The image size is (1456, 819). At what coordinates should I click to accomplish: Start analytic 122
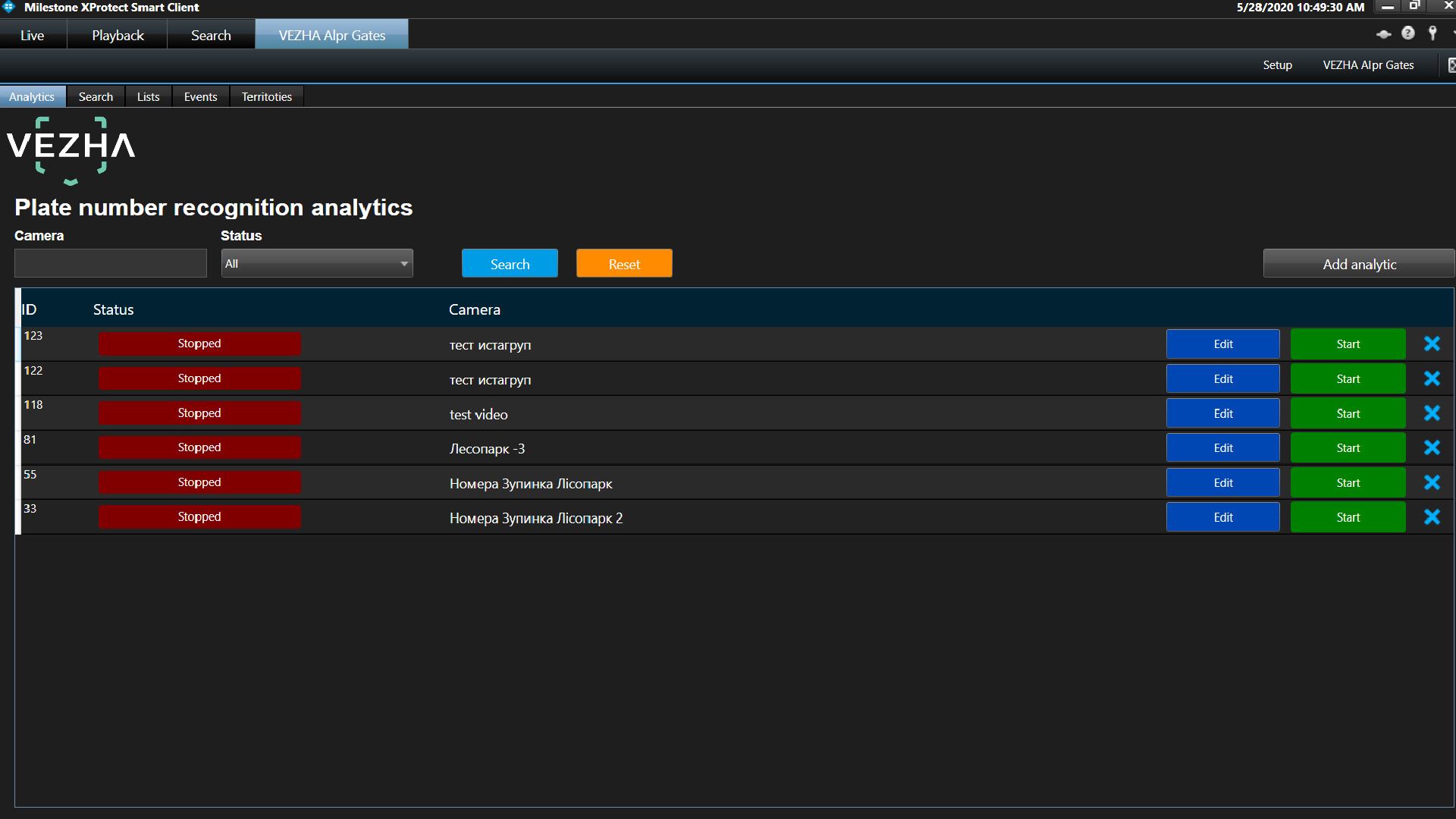click(1348, 378)
